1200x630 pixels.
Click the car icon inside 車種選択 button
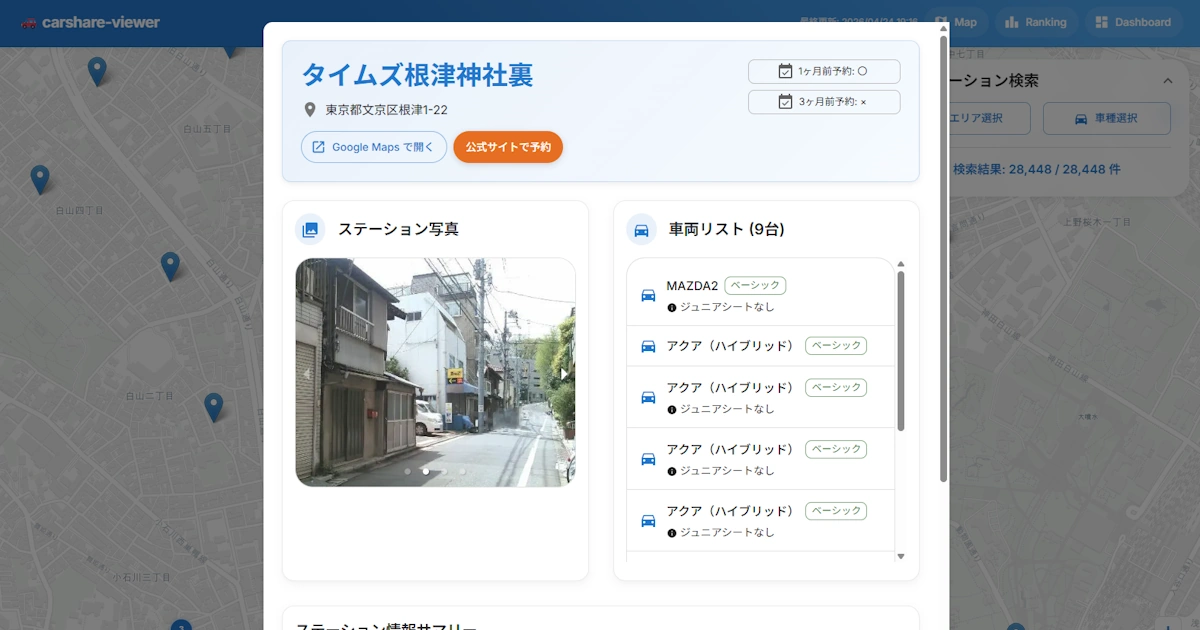click(1081, 118)
